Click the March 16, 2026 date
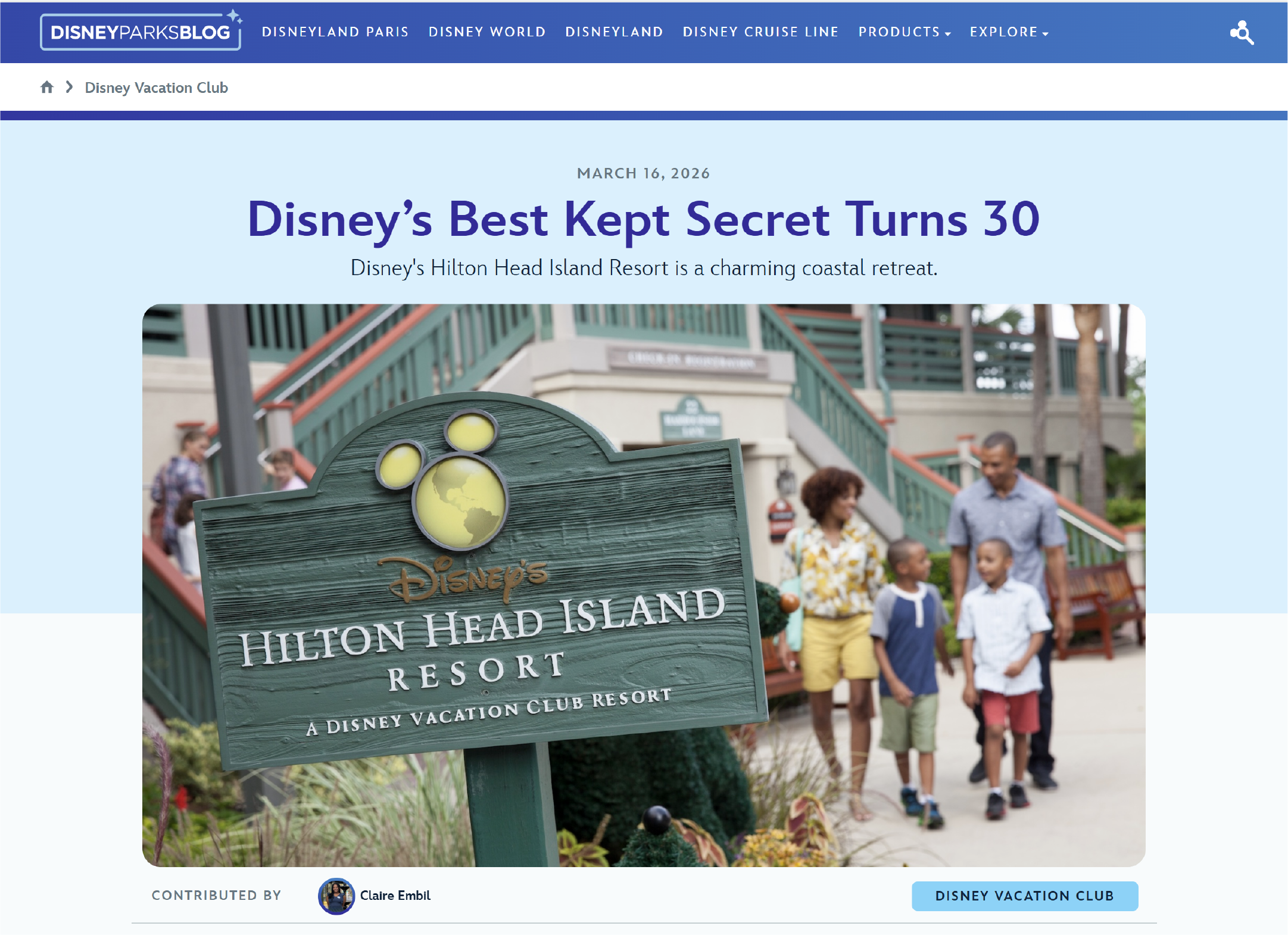The width and height of the screenshot is (1288, 935). 643,173
